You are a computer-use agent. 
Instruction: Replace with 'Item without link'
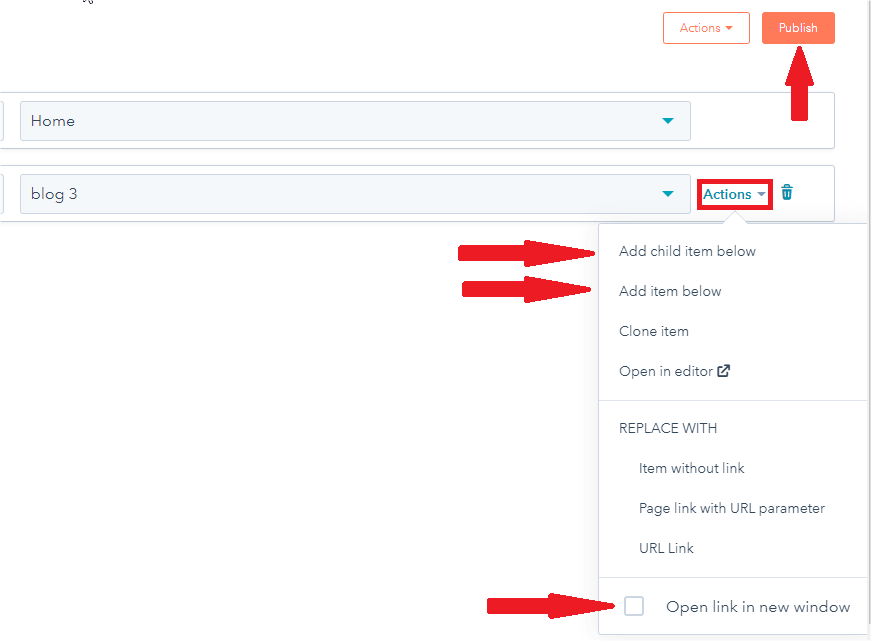[x=692, y=468]
